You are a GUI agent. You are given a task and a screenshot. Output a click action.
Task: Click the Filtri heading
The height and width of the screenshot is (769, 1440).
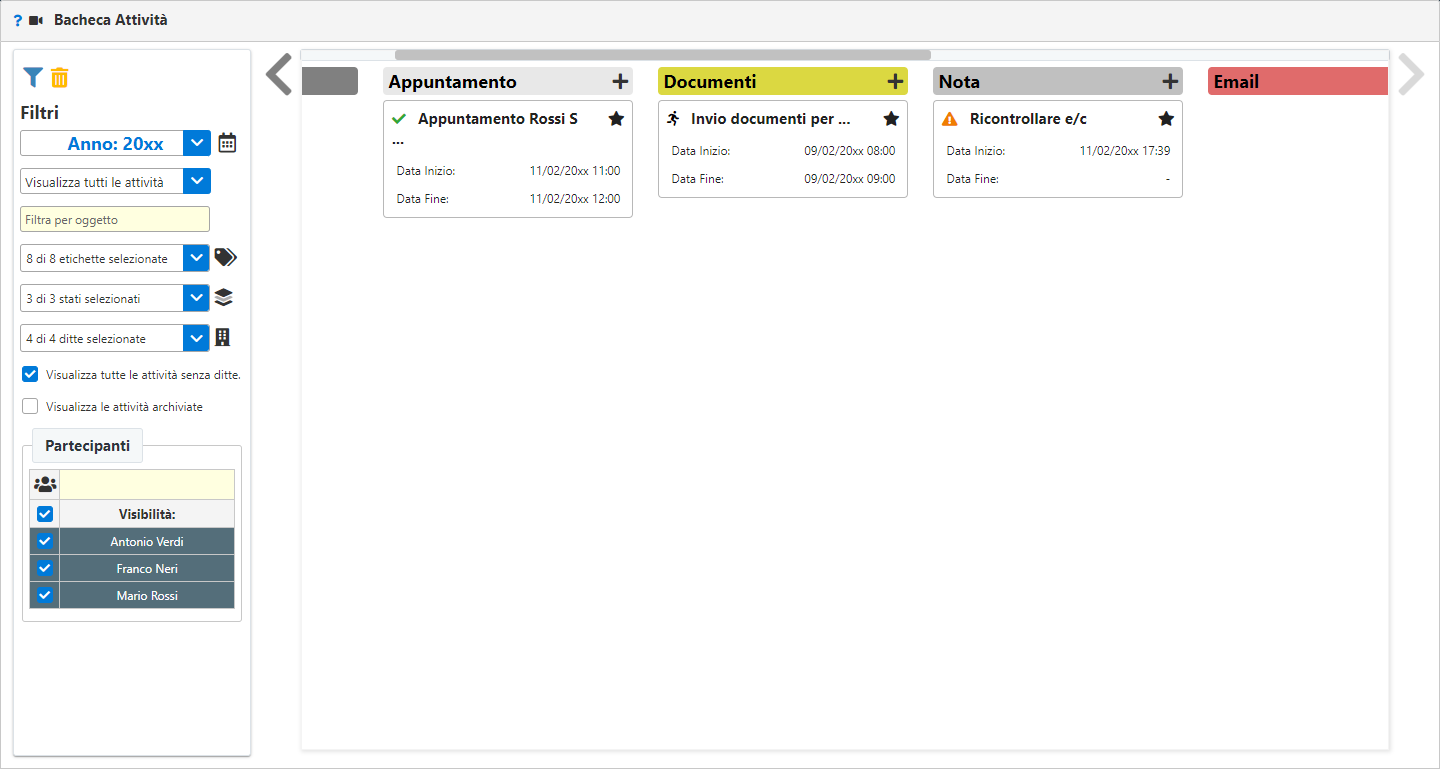[x=40, y=113]
